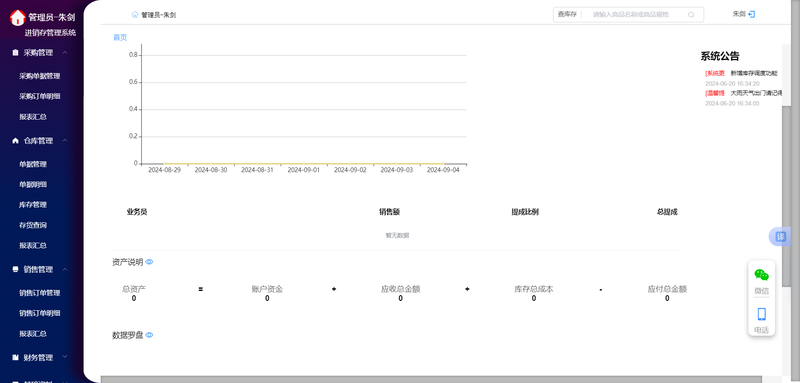Open the 查库存 search type dropdown
Image resolution: width=800 pixels, height=383 pixels.
567,14
